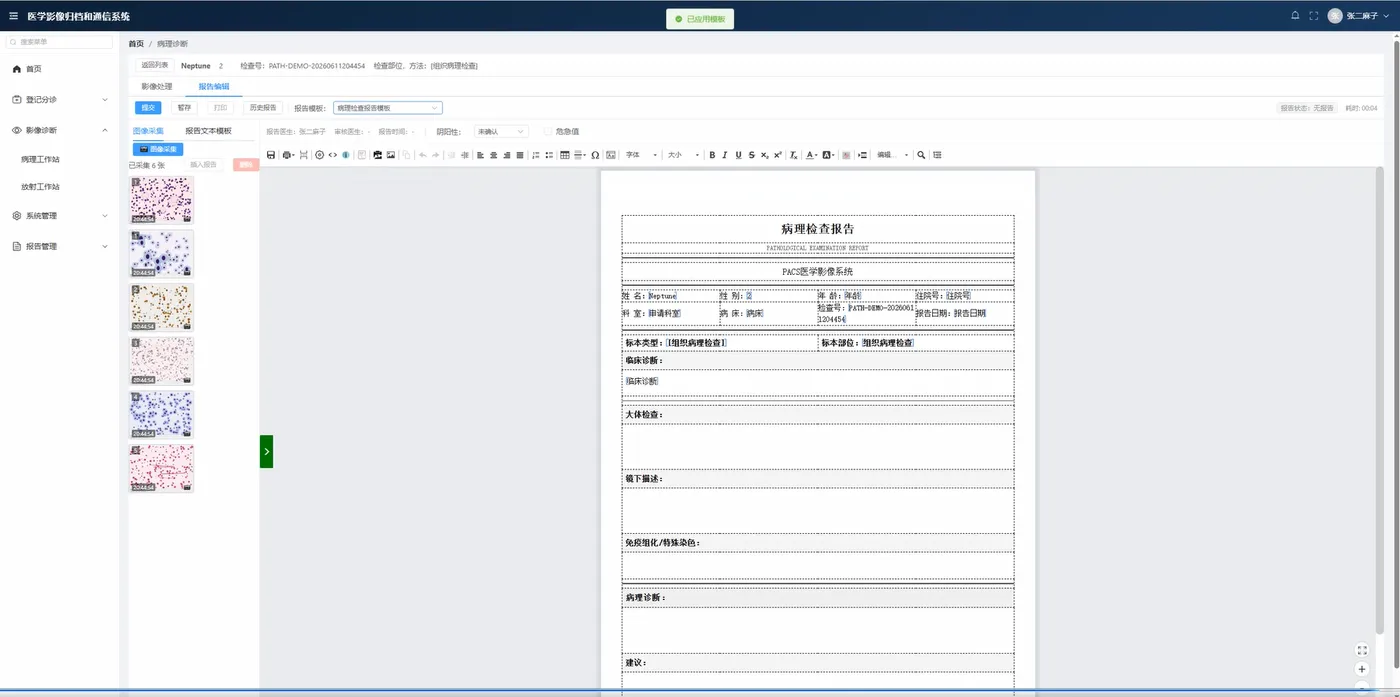Select the thumbnail numbered 4
1400x697 pixels.
tap(161, 414)
